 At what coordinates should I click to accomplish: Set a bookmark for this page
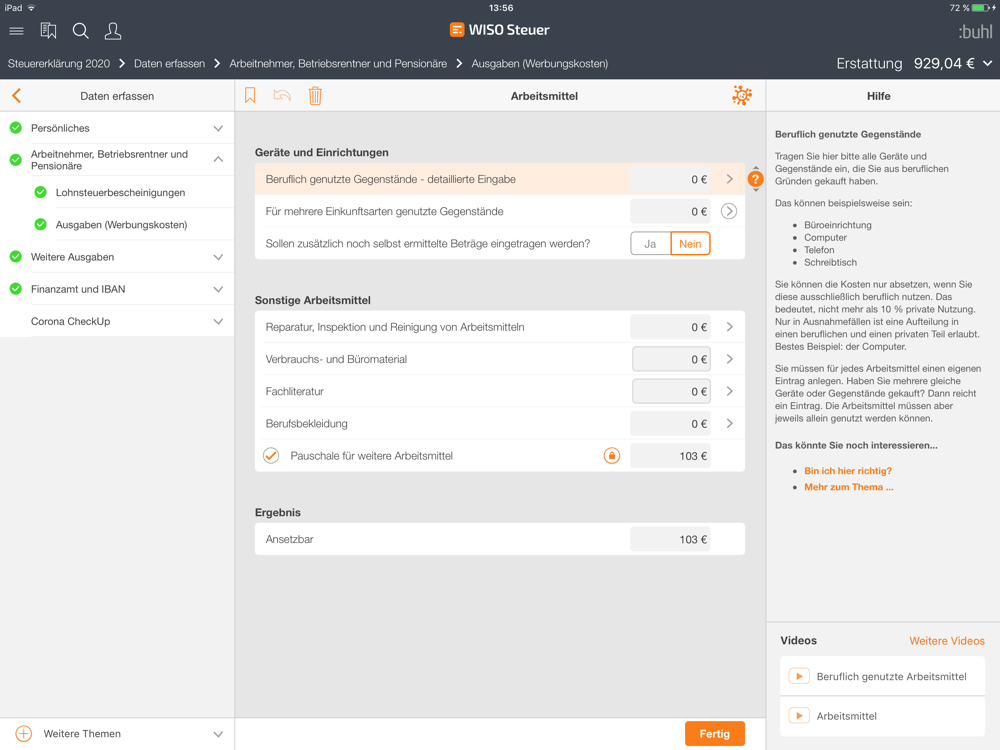tap(250, 96)
